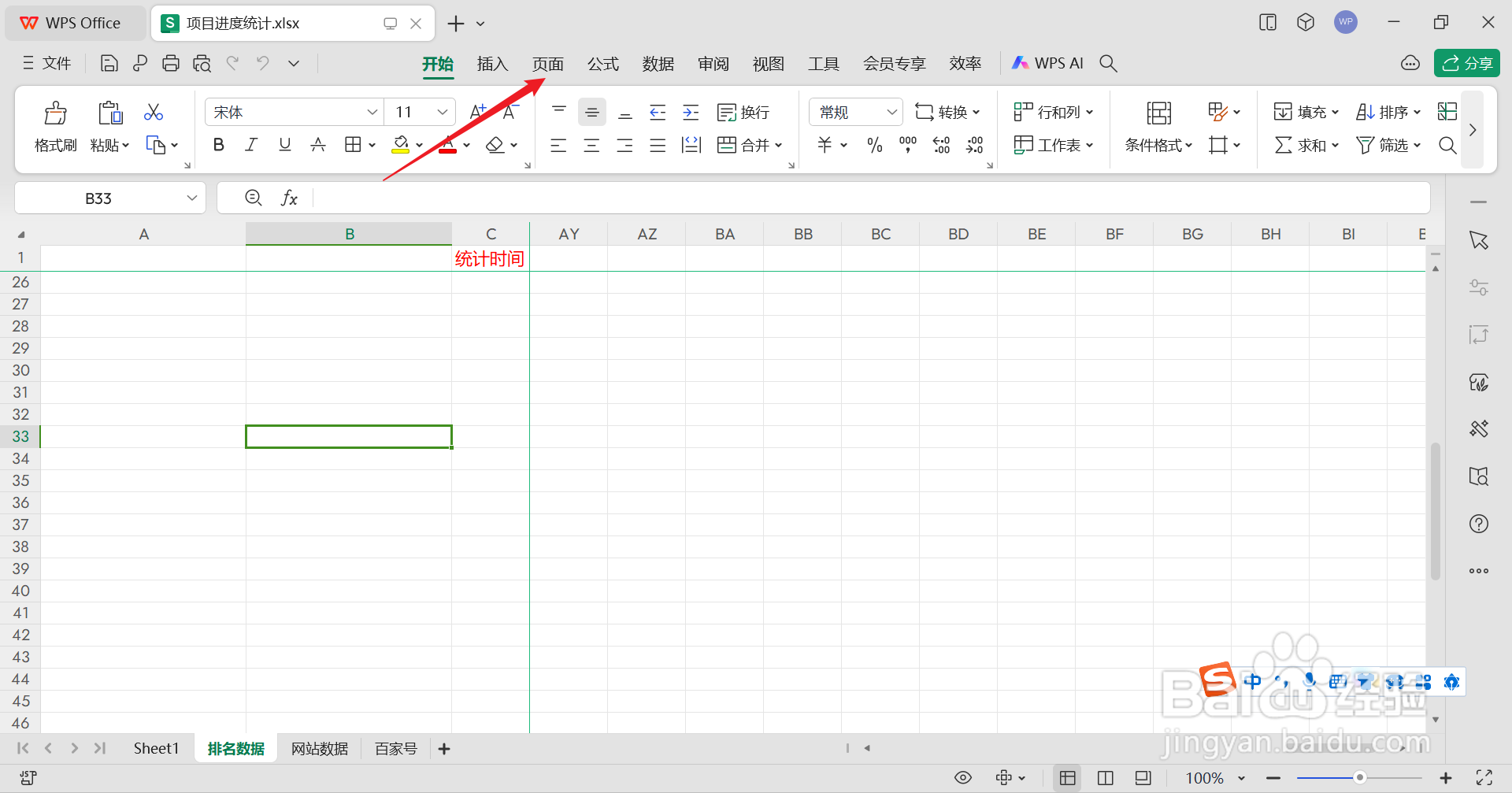Open the search icon beside WPS AI
Screen dimensions: 1512x793
coord(1108,64)
